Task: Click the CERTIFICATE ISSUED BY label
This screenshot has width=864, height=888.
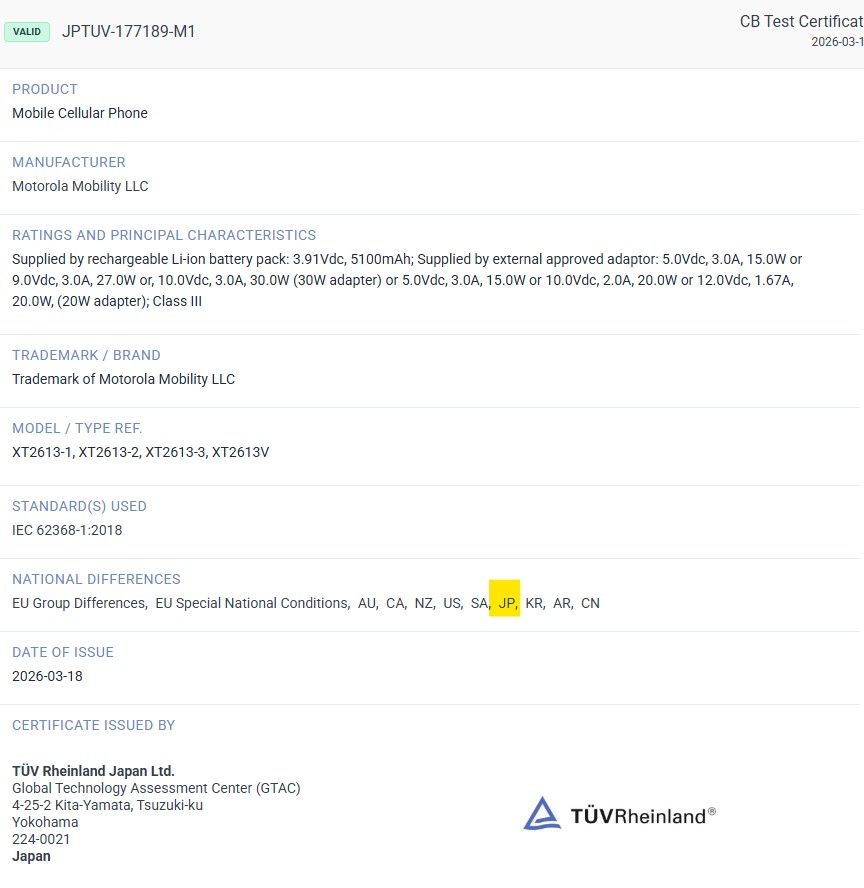Action: coord(94,725)
